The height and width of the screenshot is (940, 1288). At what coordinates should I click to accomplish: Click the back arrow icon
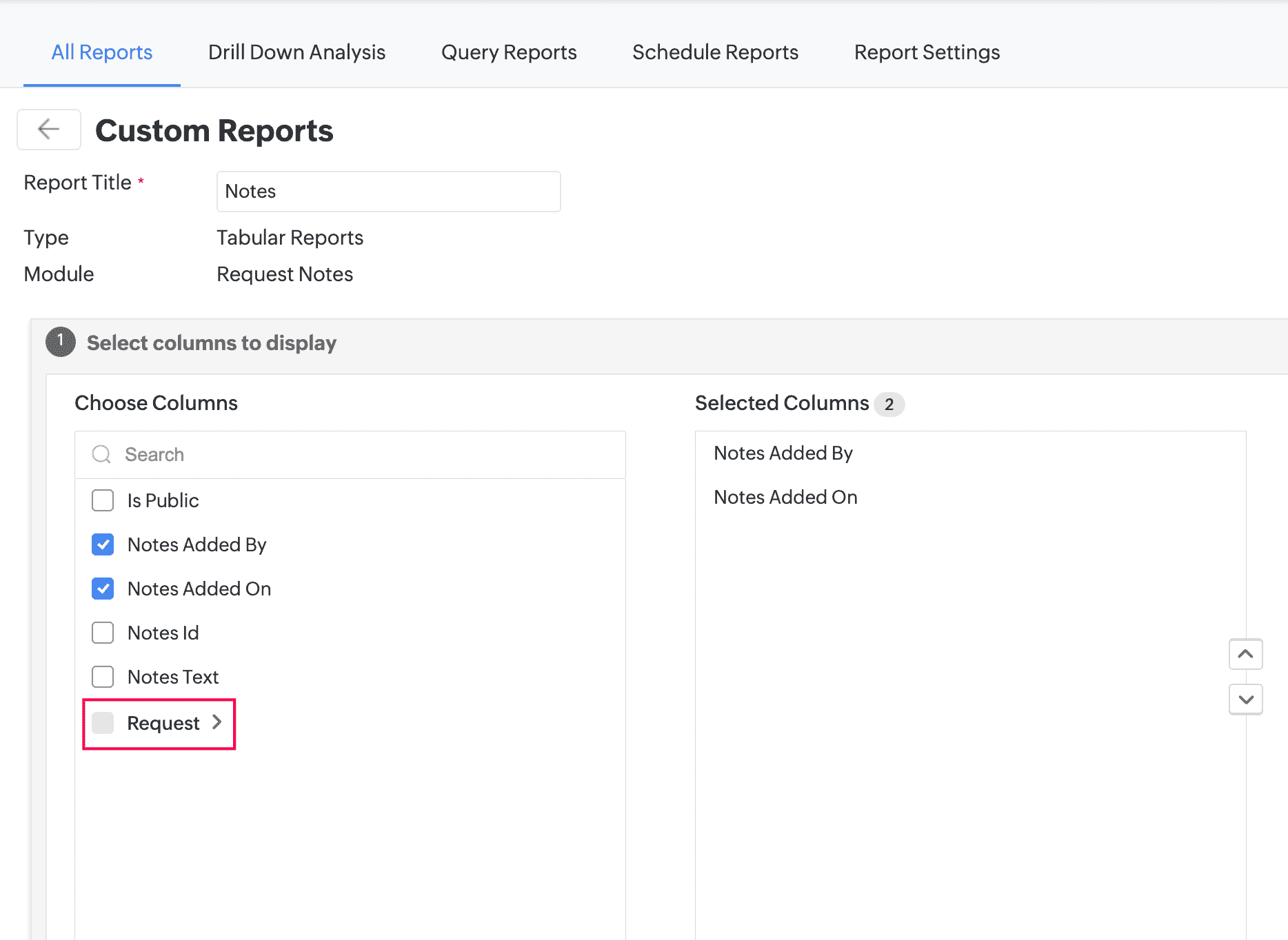[x=48, y=129]
